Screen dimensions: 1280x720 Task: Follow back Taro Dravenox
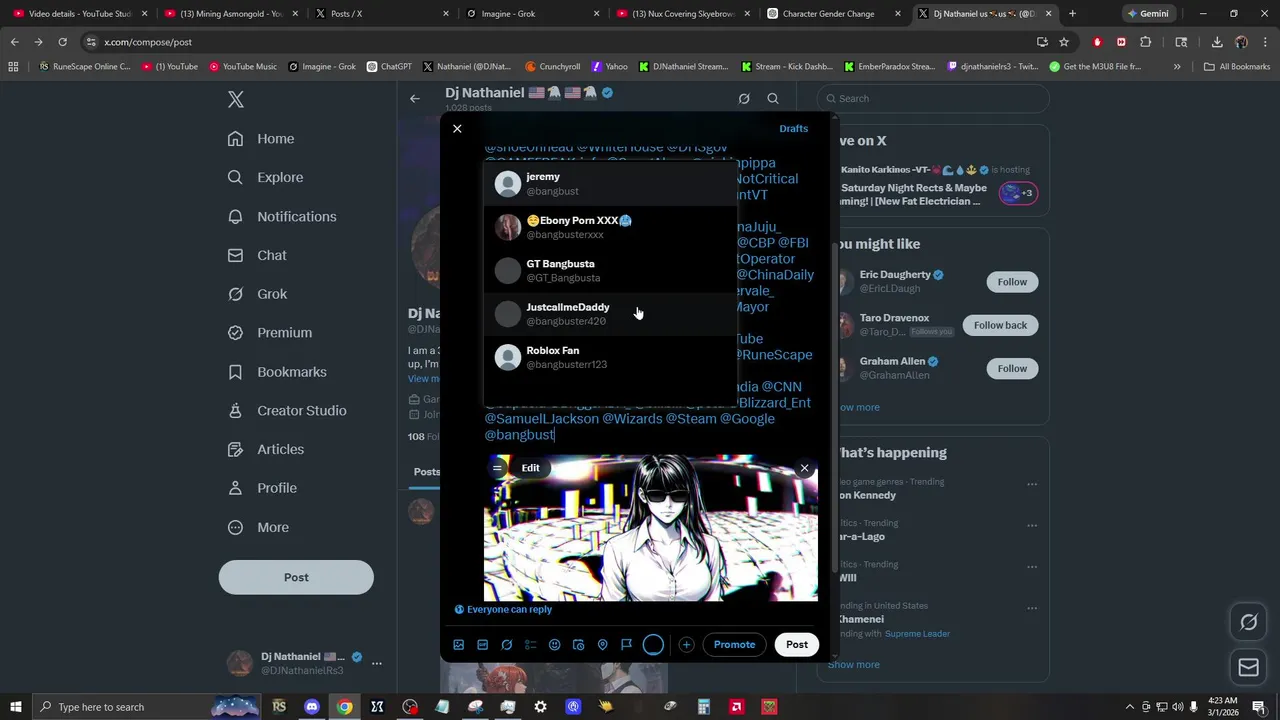click(1000, 325)
